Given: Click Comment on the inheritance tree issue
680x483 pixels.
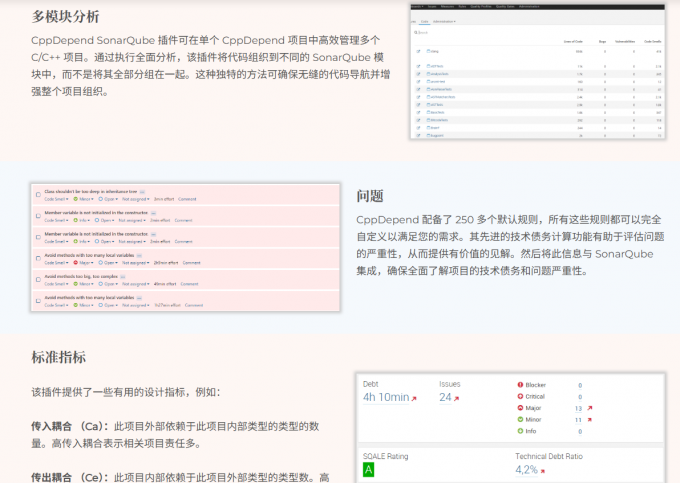Looking at the screenshot, I should pos(187,199).
